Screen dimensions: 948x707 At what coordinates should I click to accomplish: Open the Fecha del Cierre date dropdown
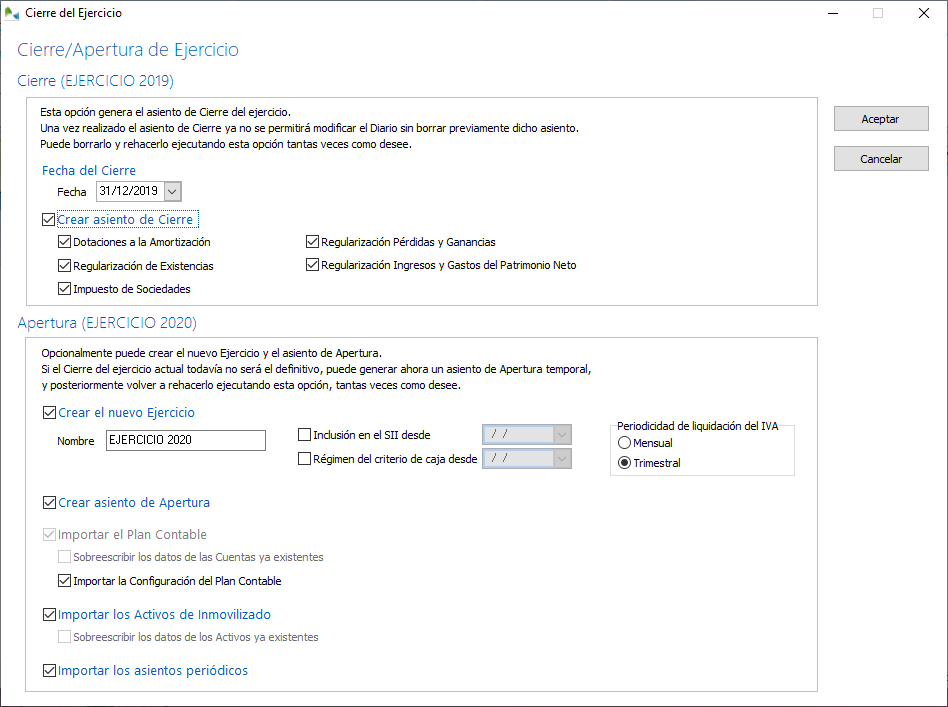click(172, 191)
